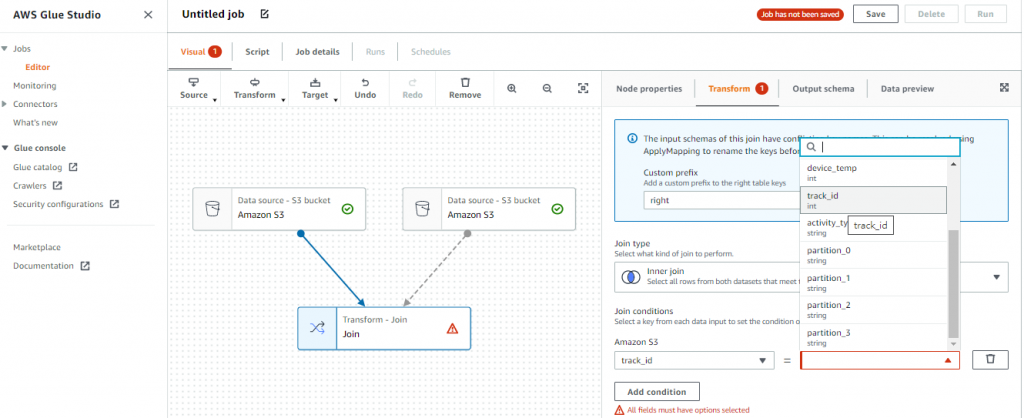Choose partition_2 from the key list
This screenshot has width=1024, height=418.
pos(874,310)
